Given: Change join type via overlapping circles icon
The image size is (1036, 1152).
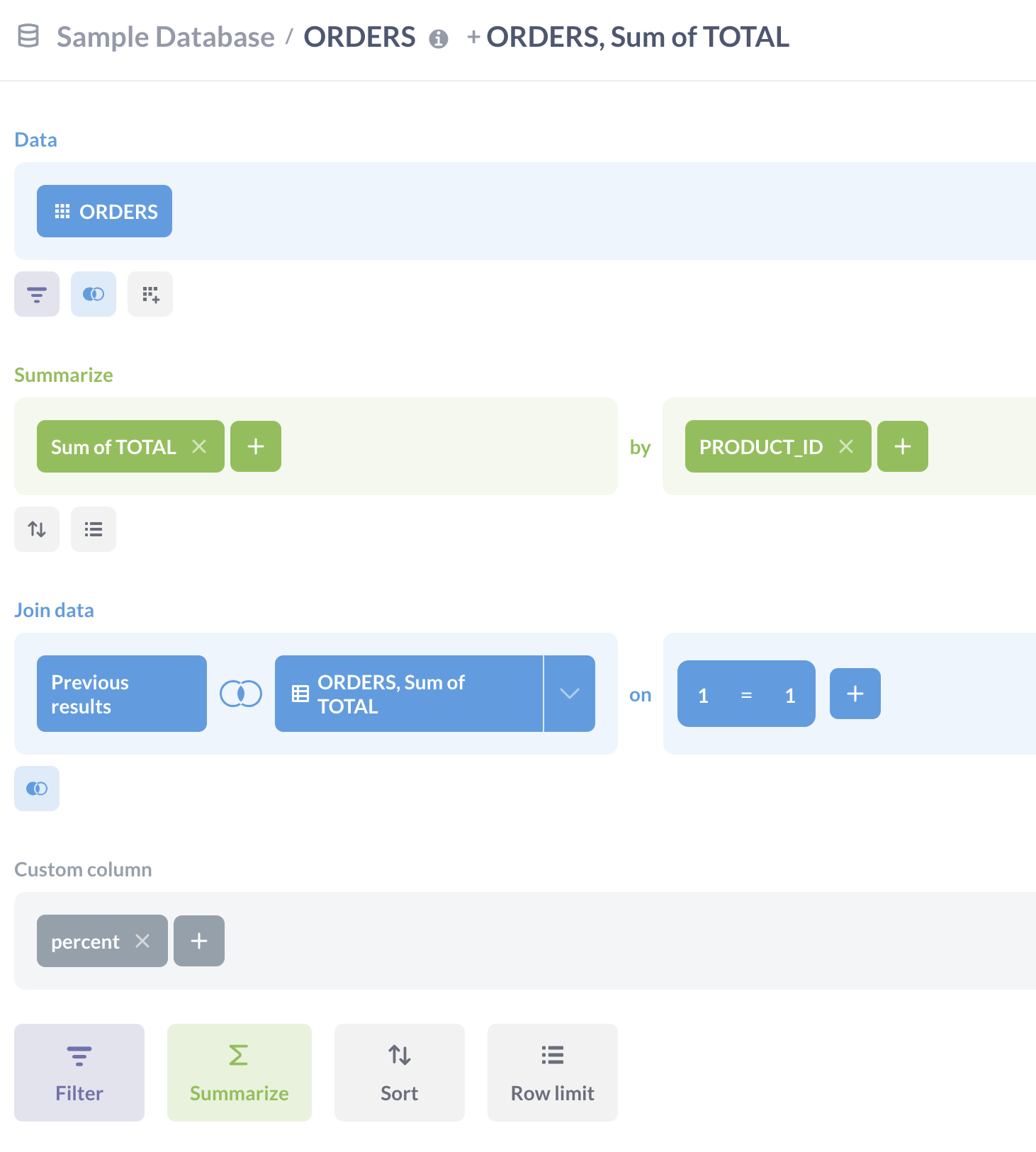Looking at the screenshot, I should click(241, 694).
